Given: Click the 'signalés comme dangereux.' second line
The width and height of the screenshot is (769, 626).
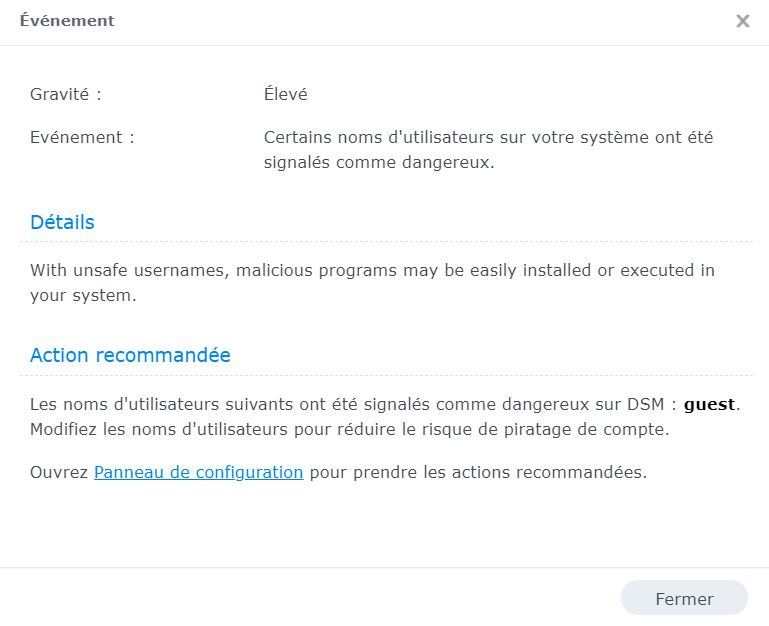Looking at the screenshot, I should pyautogui.click(x=379, y=161).
